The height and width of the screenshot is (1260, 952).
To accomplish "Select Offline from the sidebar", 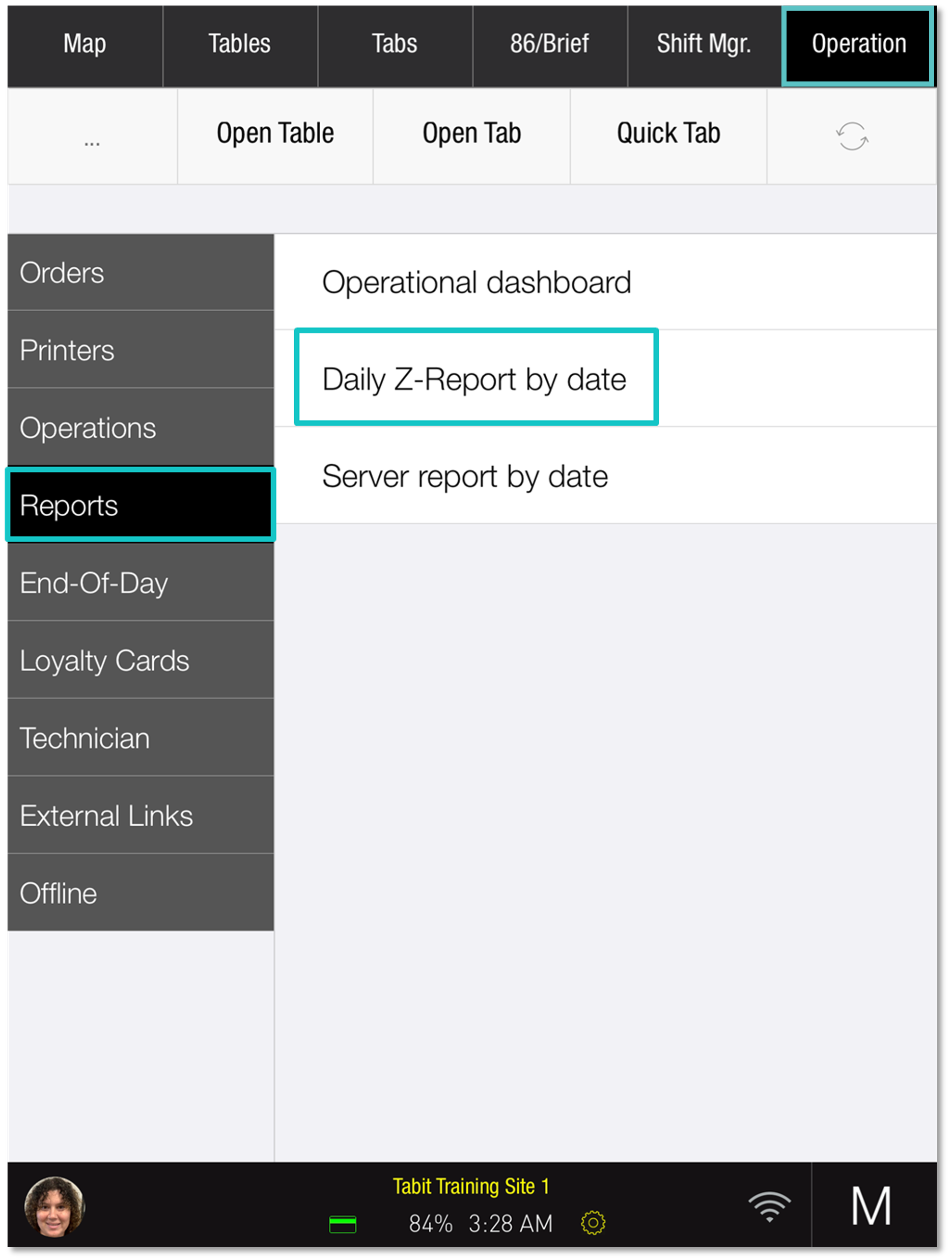I will (58, 892).
